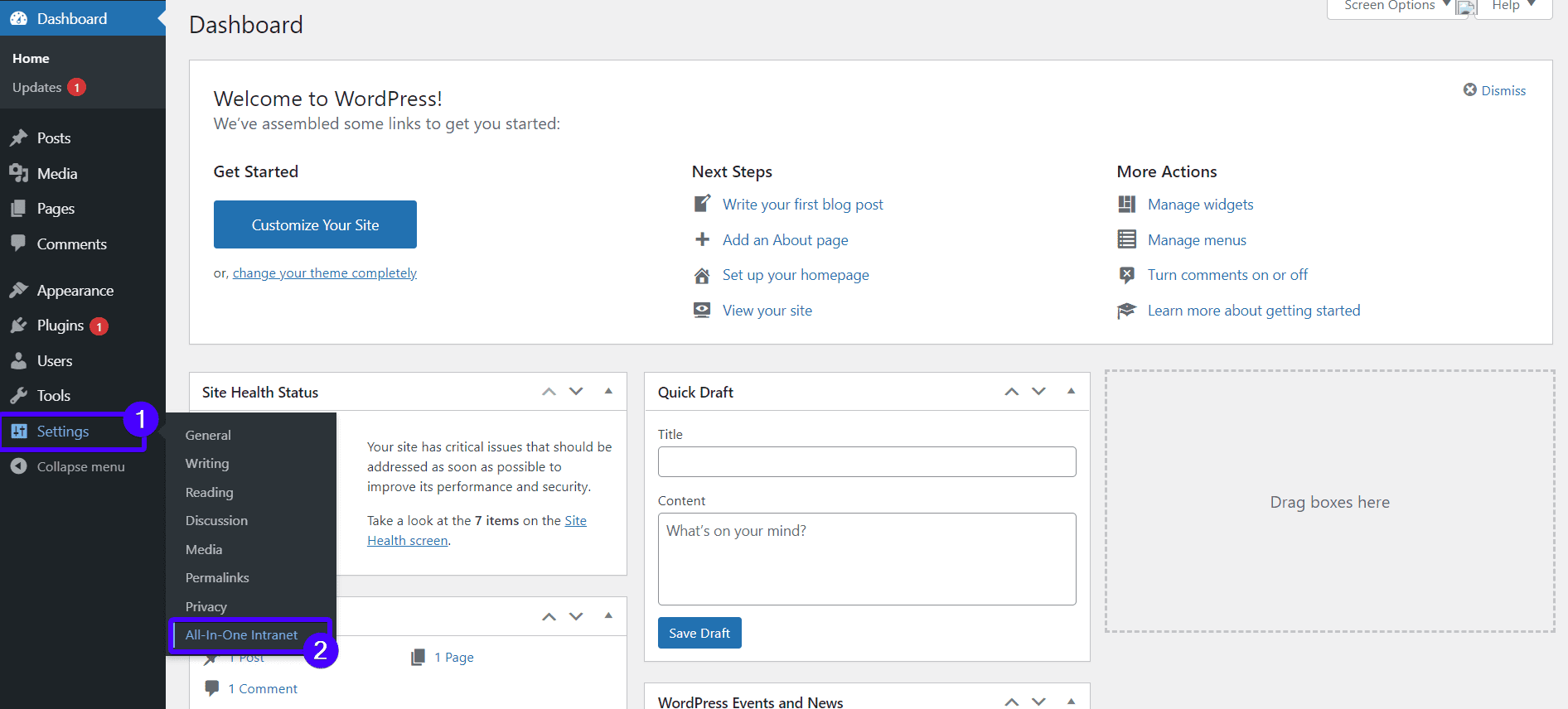Click the Posts pushpin icon
The image size is (1568, 709).
pyautogui.click(x=18, y=137)
